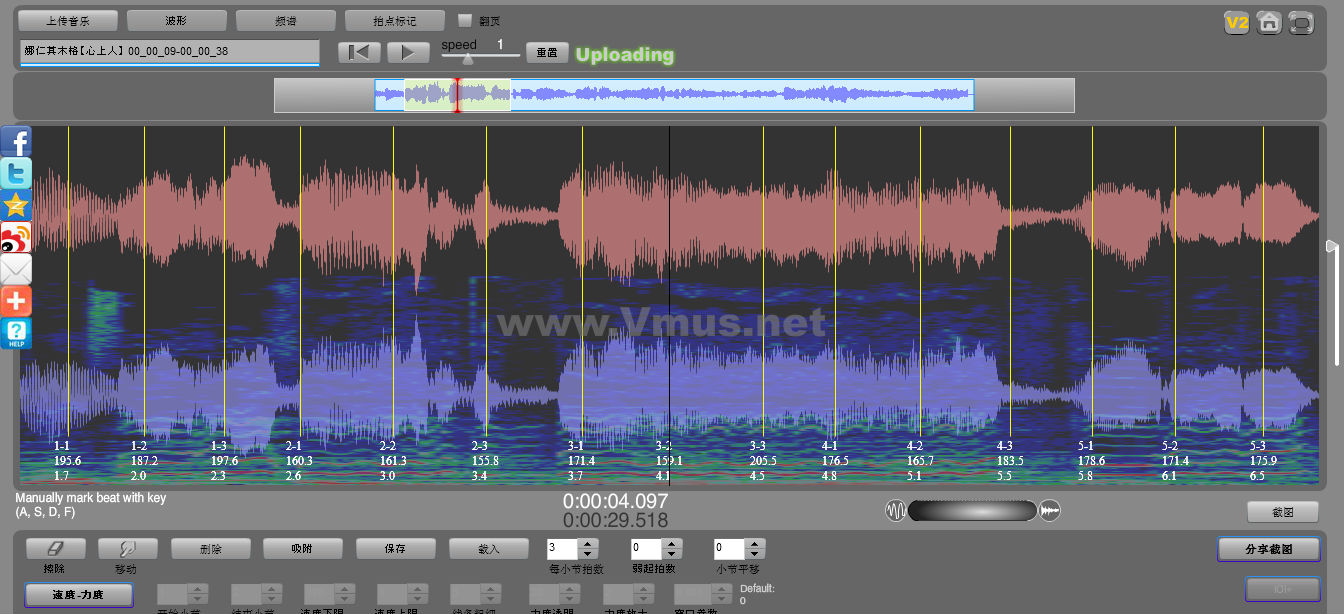Adjust the speed slider handle
The width and height of the screenshot is (1344, 614).
tap(467, 59)
